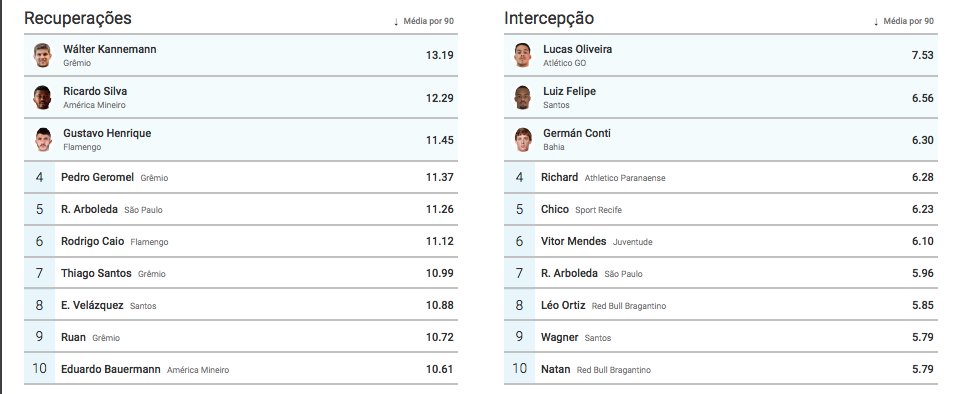
Task: Open Thiago Santos row in Recuperações
Action: coord(240,273)
